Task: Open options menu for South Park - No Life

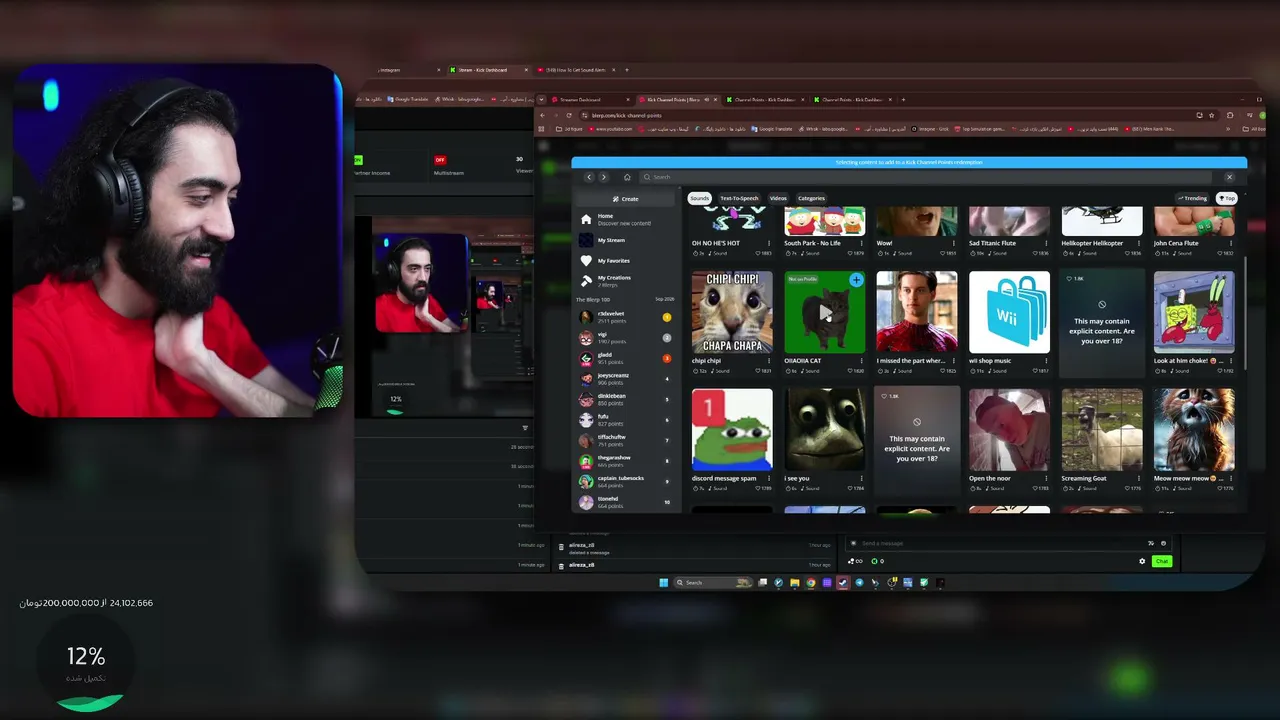Action: coord(862,243)
